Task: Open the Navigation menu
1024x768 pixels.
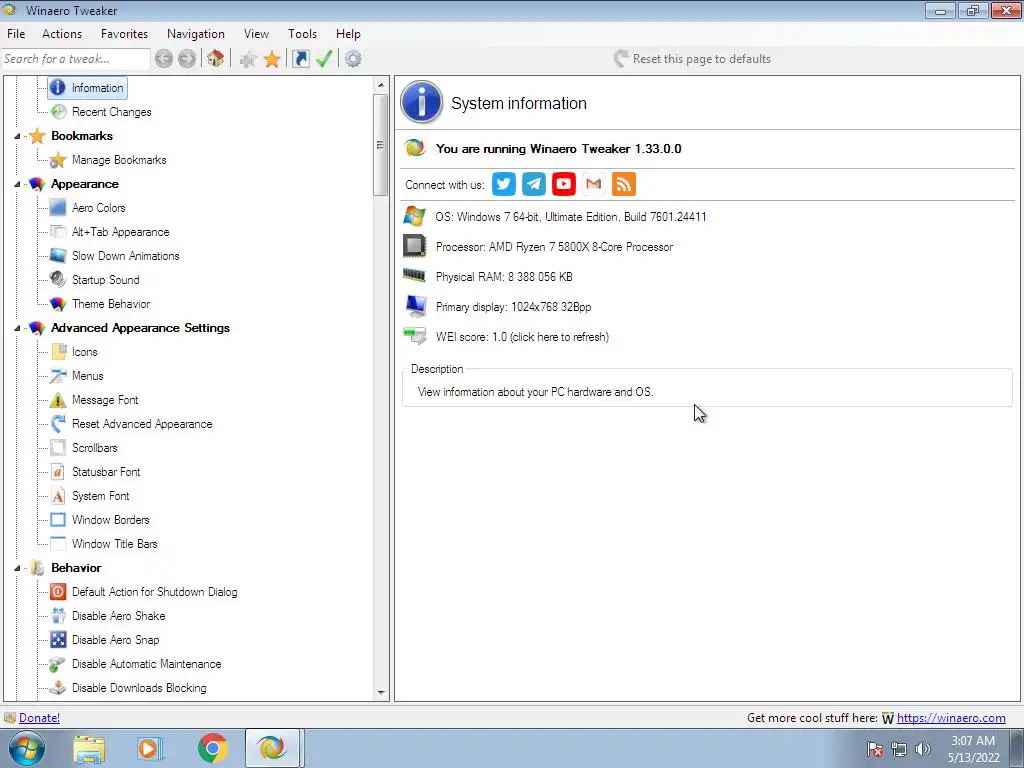Action: click(196, 34)
